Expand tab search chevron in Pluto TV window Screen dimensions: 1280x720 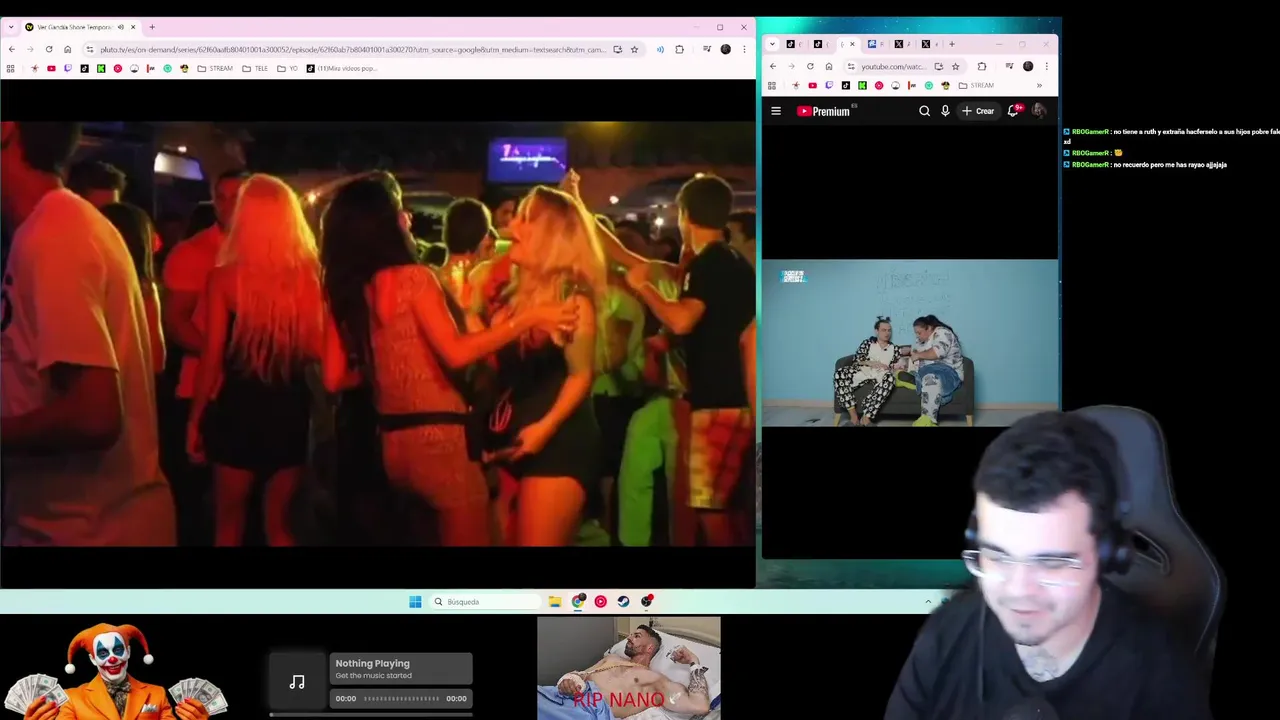click(x=11, y=27)
